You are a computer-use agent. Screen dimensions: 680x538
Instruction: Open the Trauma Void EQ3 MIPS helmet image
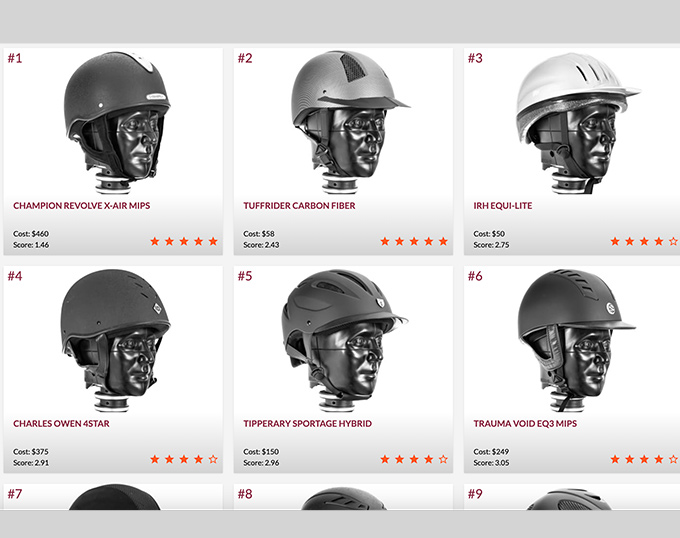pos(576,340)
